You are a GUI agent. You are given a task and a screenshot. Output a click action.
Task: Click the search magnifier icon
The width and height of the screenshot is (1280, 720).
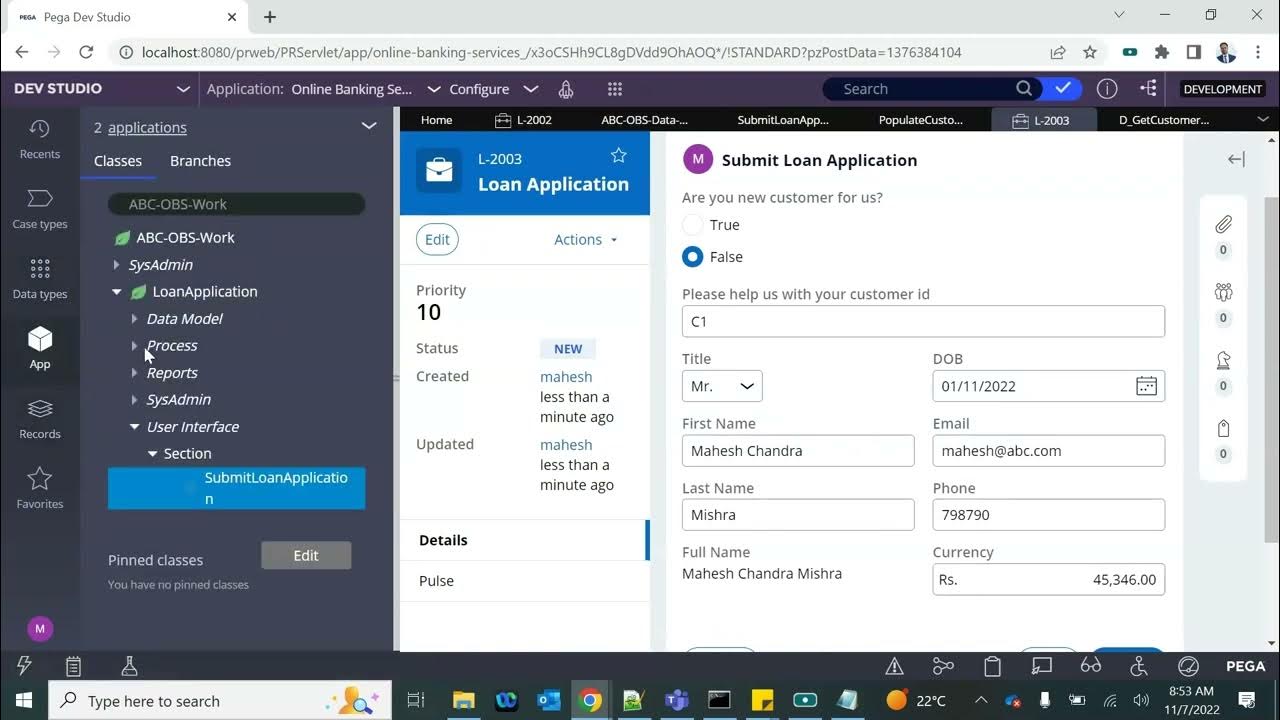[x=1024, y=89]
